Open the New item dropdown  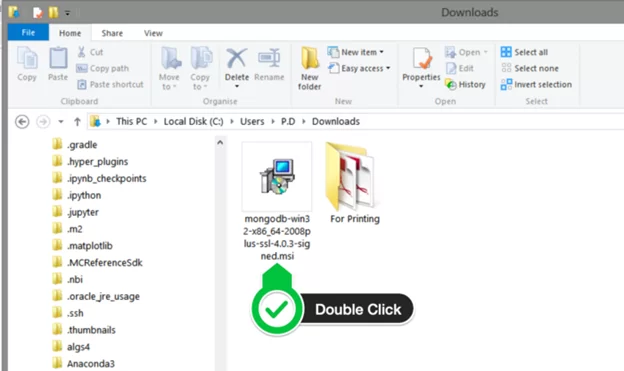(355, 52)
